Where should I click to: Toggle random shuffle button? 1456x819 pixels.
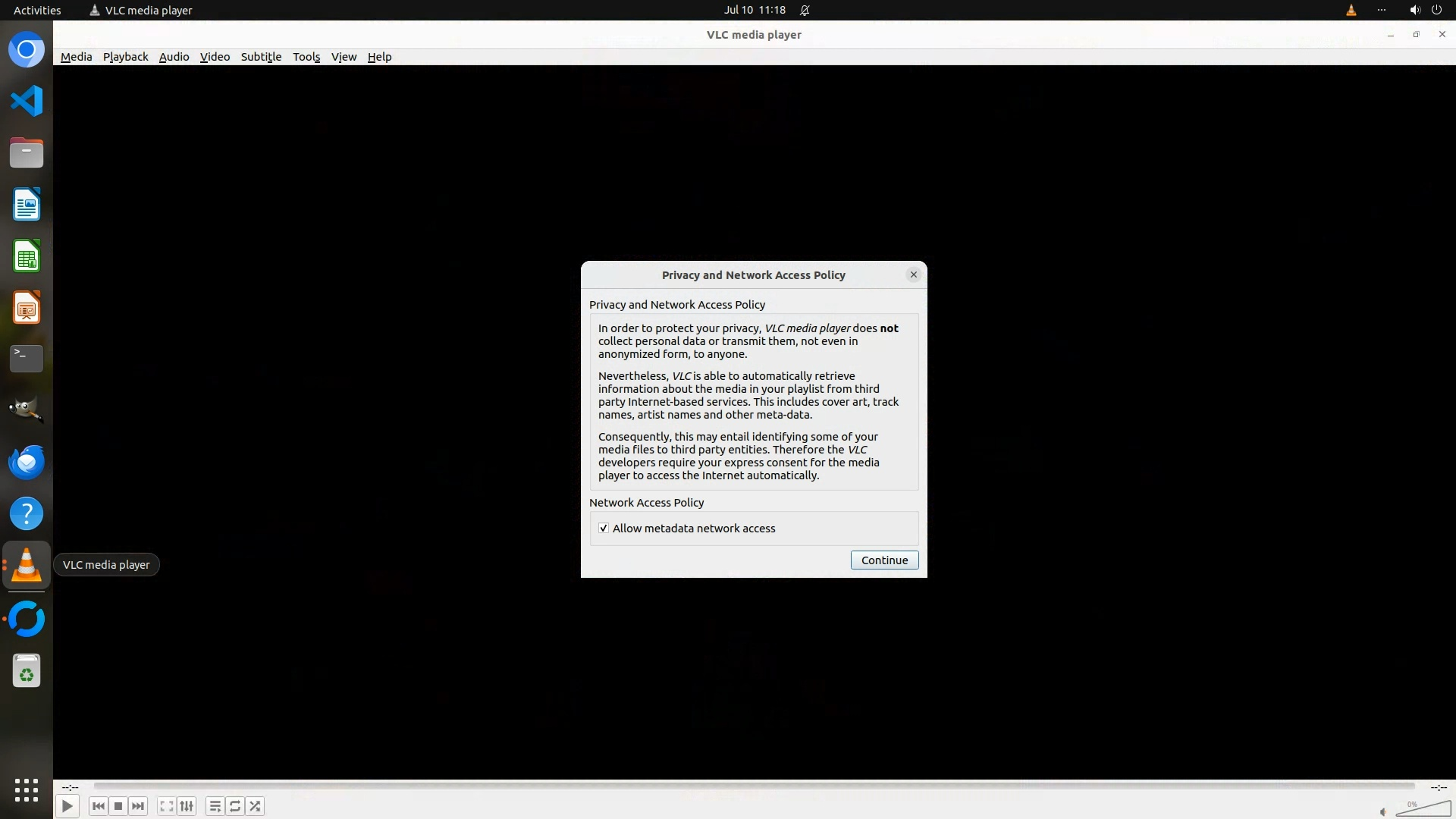pyautogui.click(x=256, y=806)
